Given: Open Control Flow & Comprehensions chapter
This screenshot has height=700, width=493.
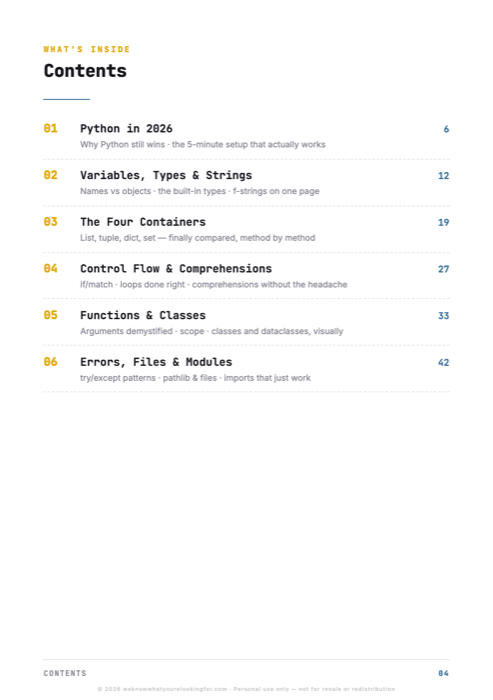Looking at the screenshot, I should (176, 269).
